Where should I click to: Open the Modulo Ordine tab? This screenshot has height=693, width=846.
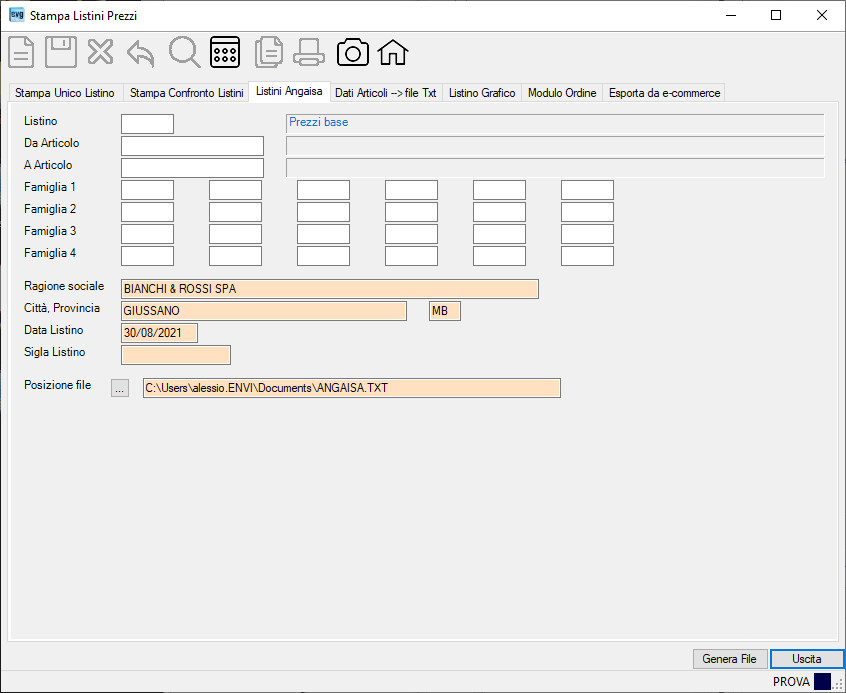pos(562,93)
